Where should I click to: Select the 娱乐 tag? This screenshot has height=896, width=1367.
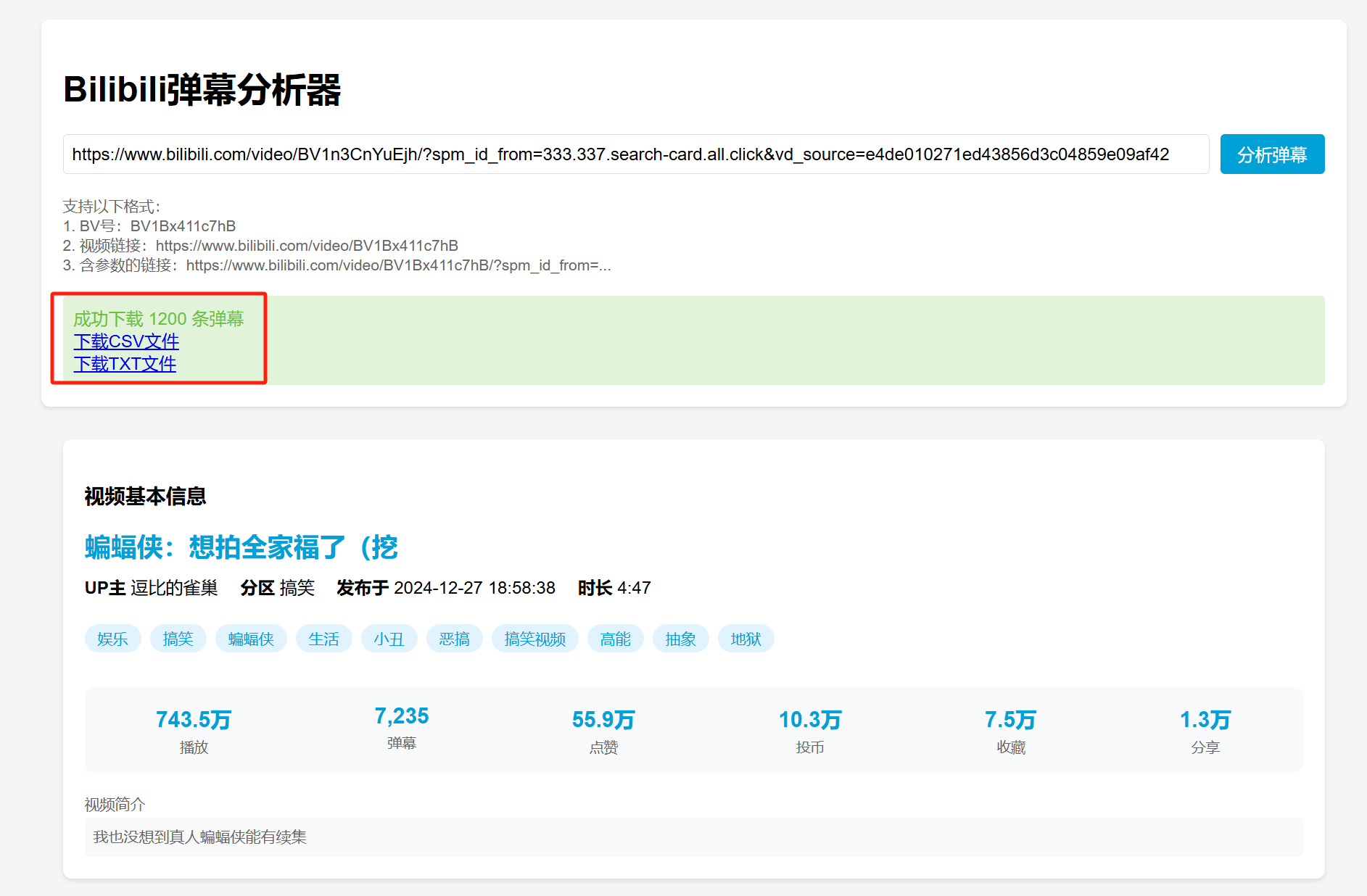[112, 639]
